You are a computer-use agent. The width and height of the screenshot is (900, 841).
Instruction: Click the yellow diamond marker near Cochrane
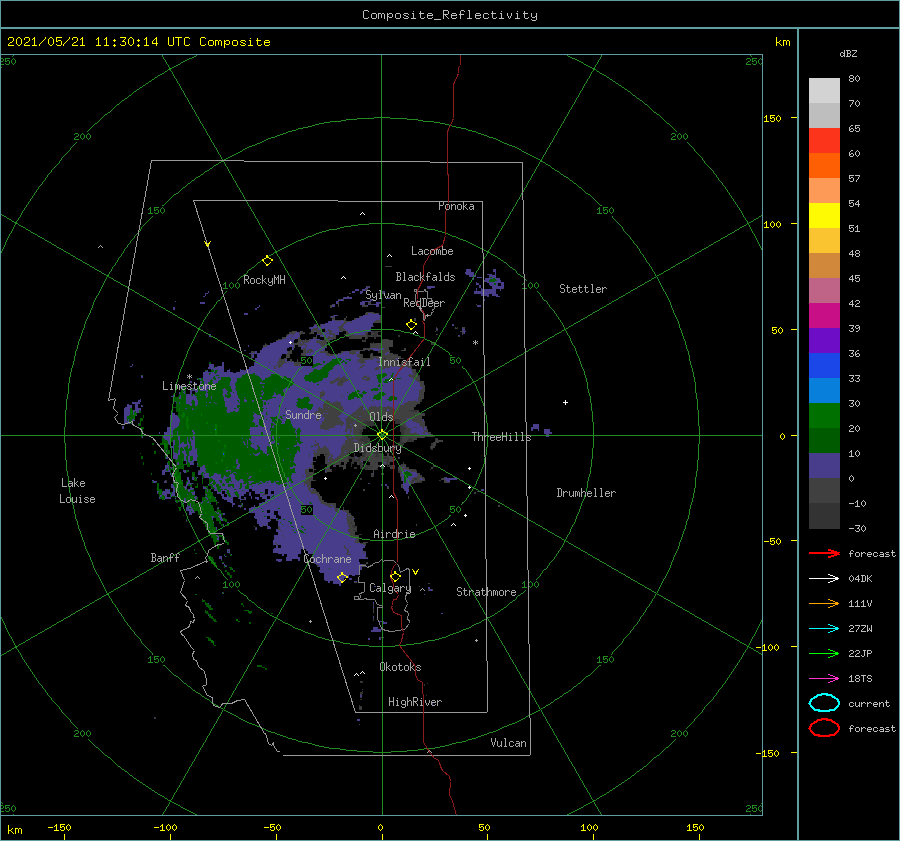(342, 577)
